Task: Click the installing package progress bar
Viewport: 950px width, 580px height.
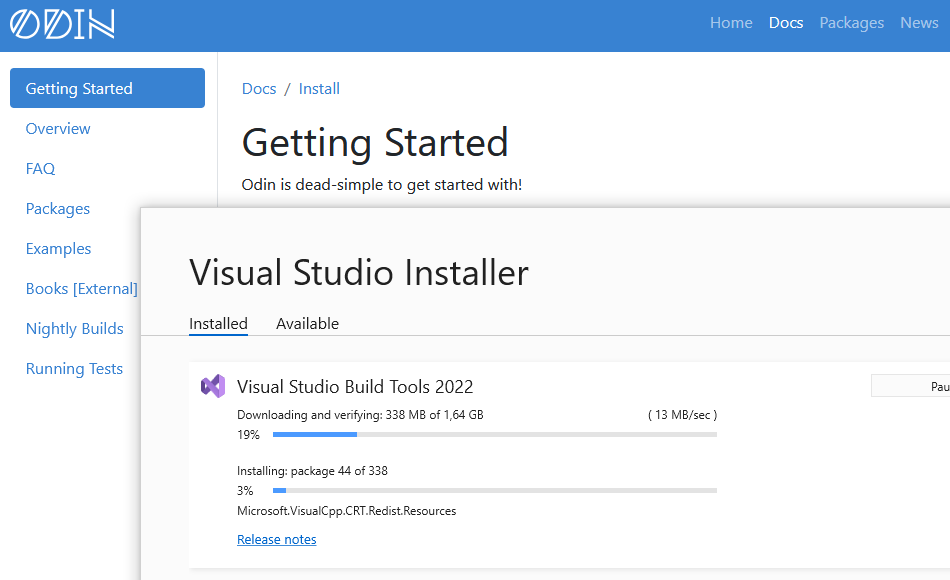Action: click(494, 491)
